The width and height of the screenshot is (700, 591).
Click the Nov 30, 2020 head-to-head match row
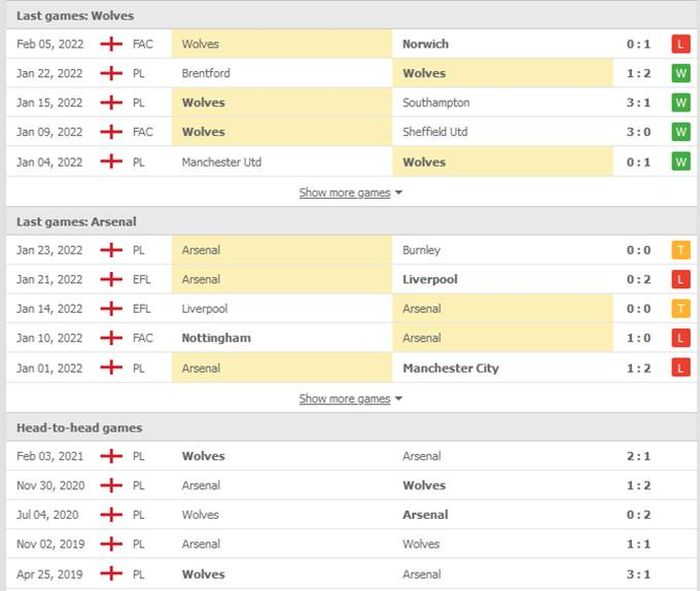[351, 485]
